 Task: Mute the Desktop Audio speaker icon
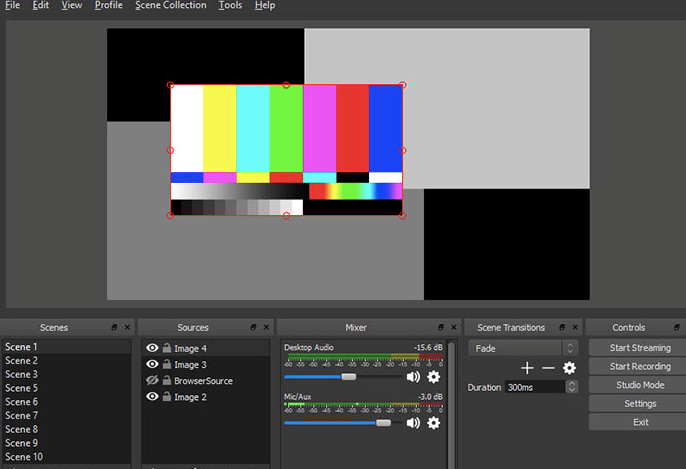point(413,377)
